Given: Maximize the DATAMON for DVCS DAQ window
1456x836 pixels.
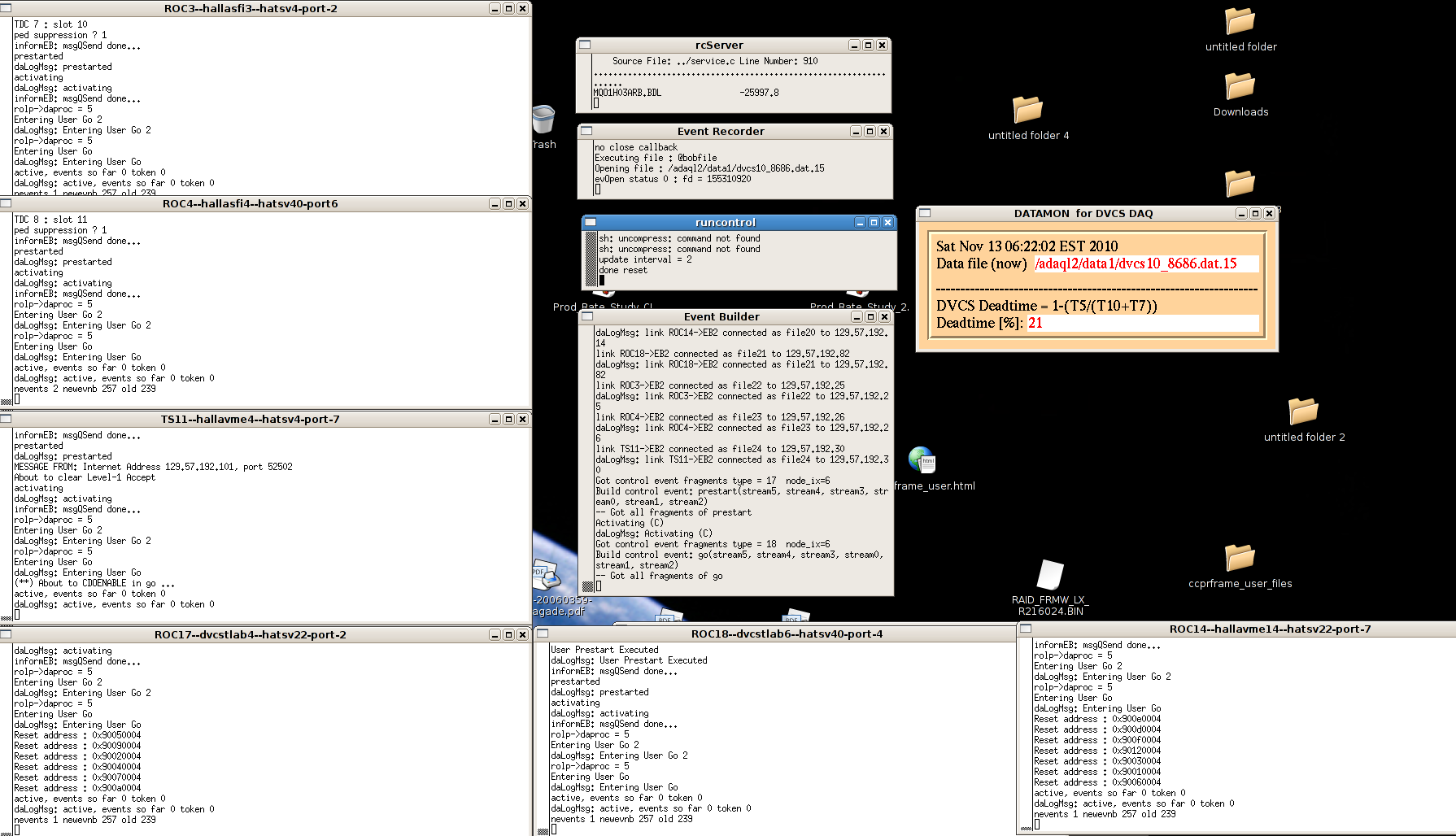Looking at the screenshot, I should point(1255,214).
